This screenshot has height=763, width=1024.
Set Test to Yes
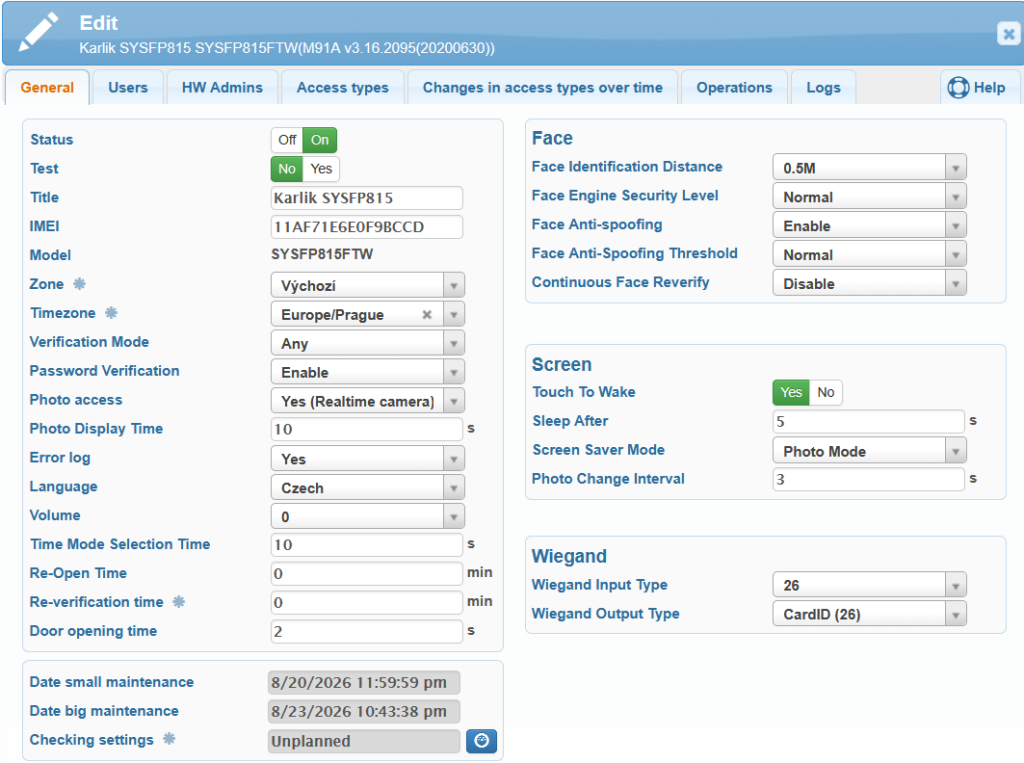tap(321, 169)
